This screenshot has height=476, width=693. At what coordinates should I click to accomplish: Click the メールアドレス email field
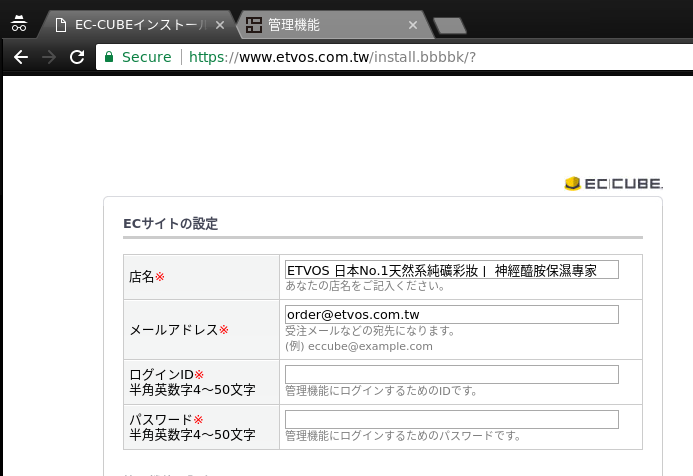[452, 314]
